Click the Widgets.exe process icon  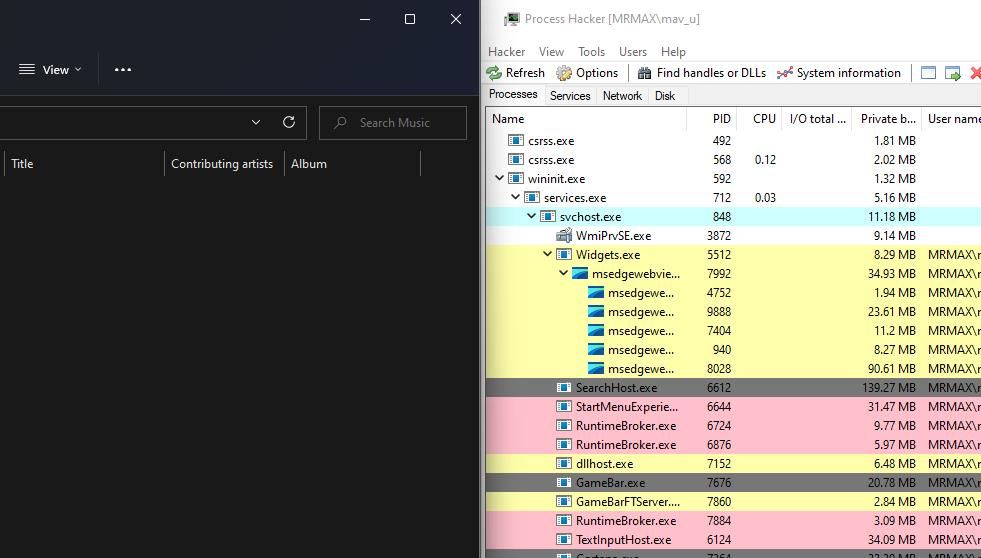click(x=564, y=255)
